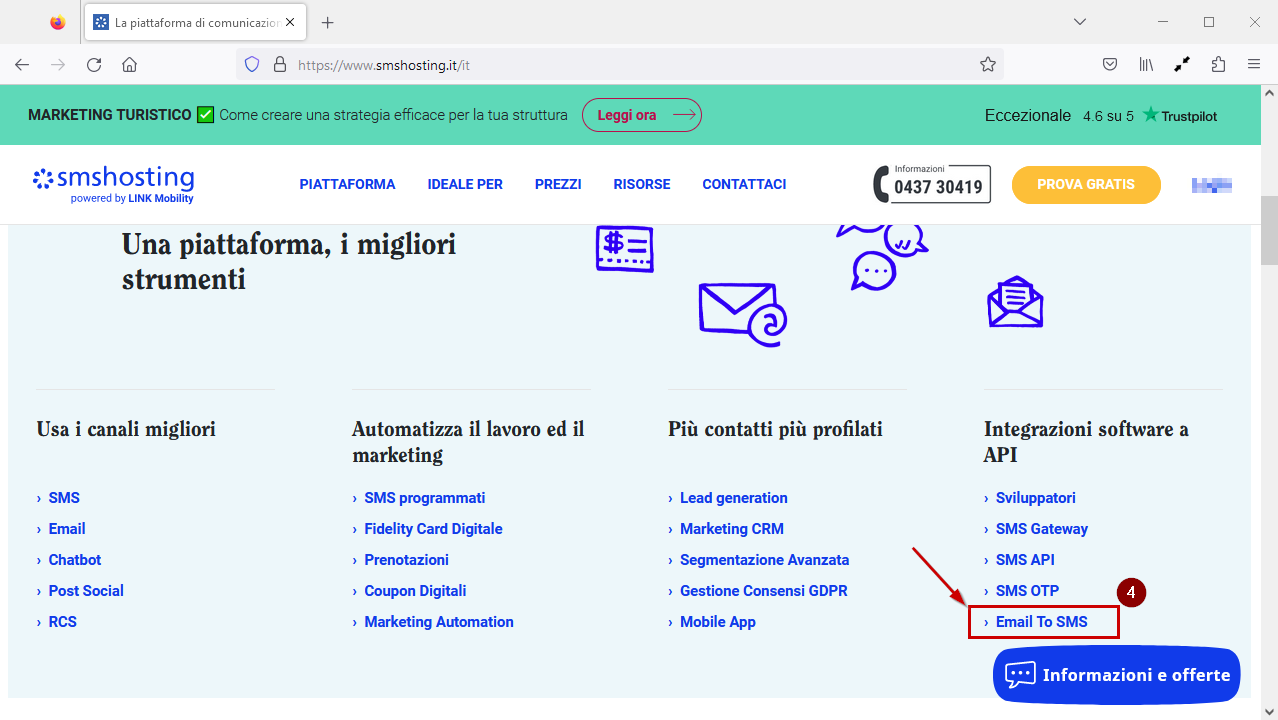Click the open envelope letter illustration
1278x720 pixels.
(1015, 302)
